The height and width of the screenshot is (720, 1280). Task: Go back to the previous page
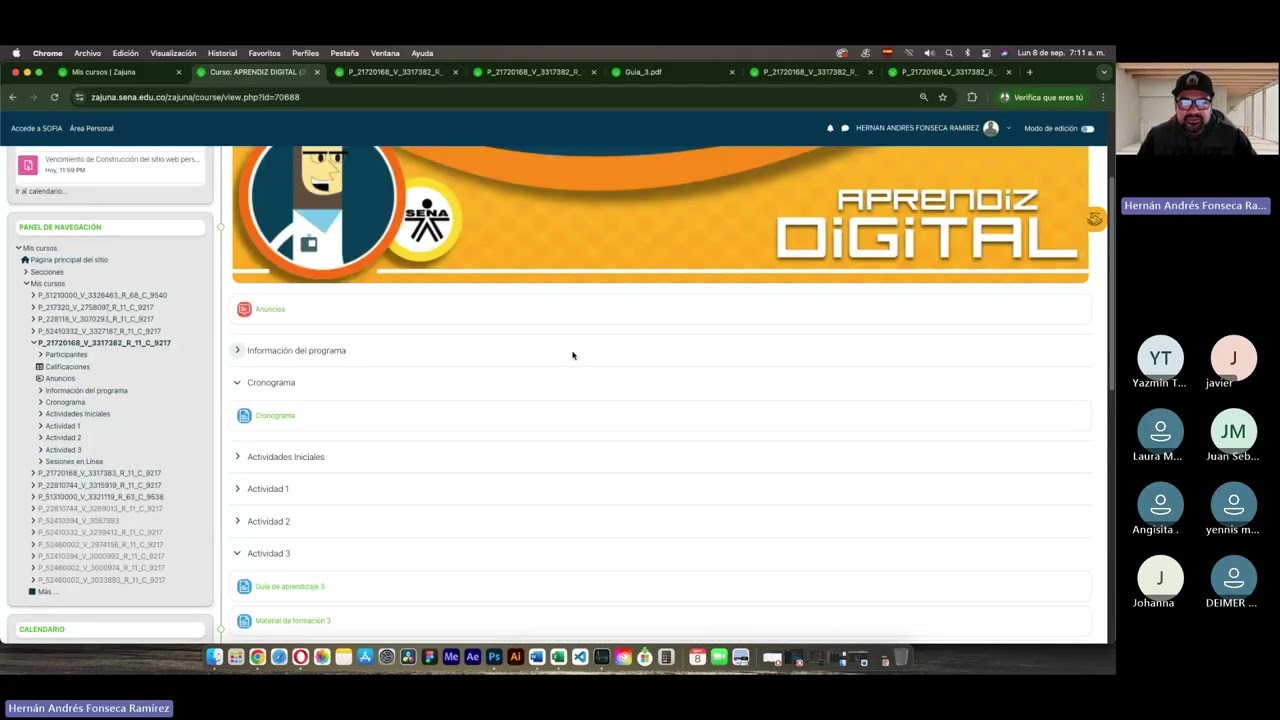click(13, 97)
